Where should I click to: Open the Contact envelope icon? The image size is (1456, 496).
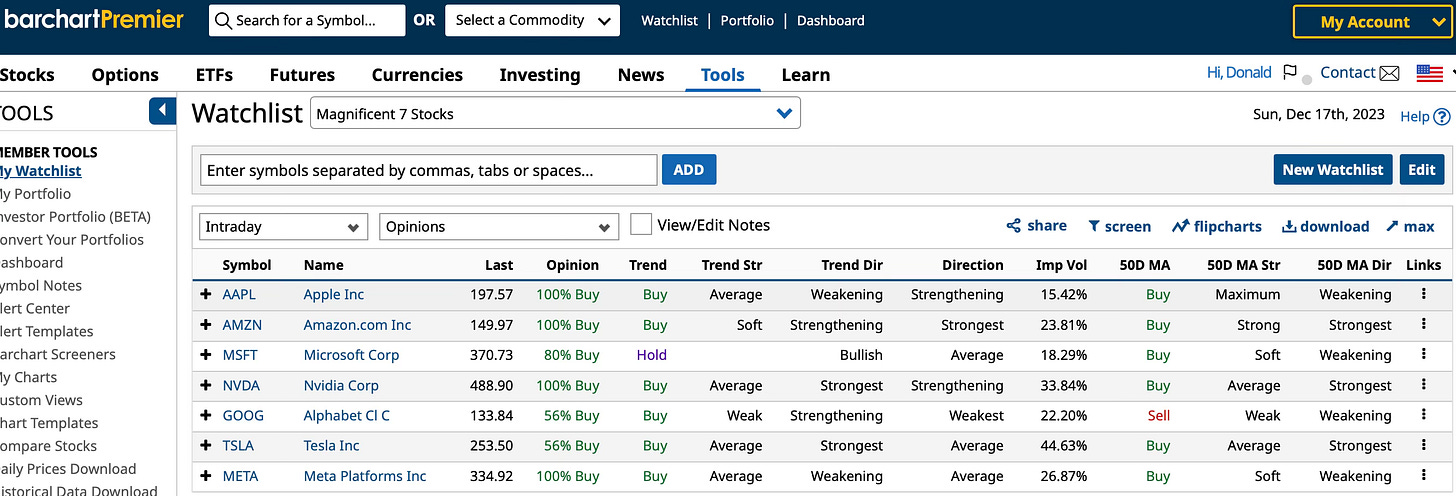click(1389, 73)
